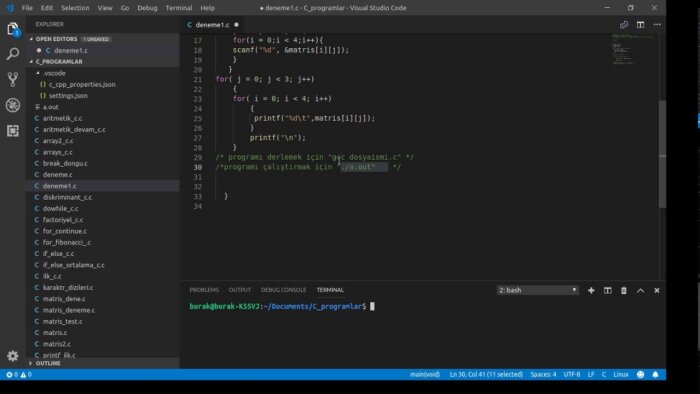
Task: Change encoding via UTF-8 status item
Action: 572,374
